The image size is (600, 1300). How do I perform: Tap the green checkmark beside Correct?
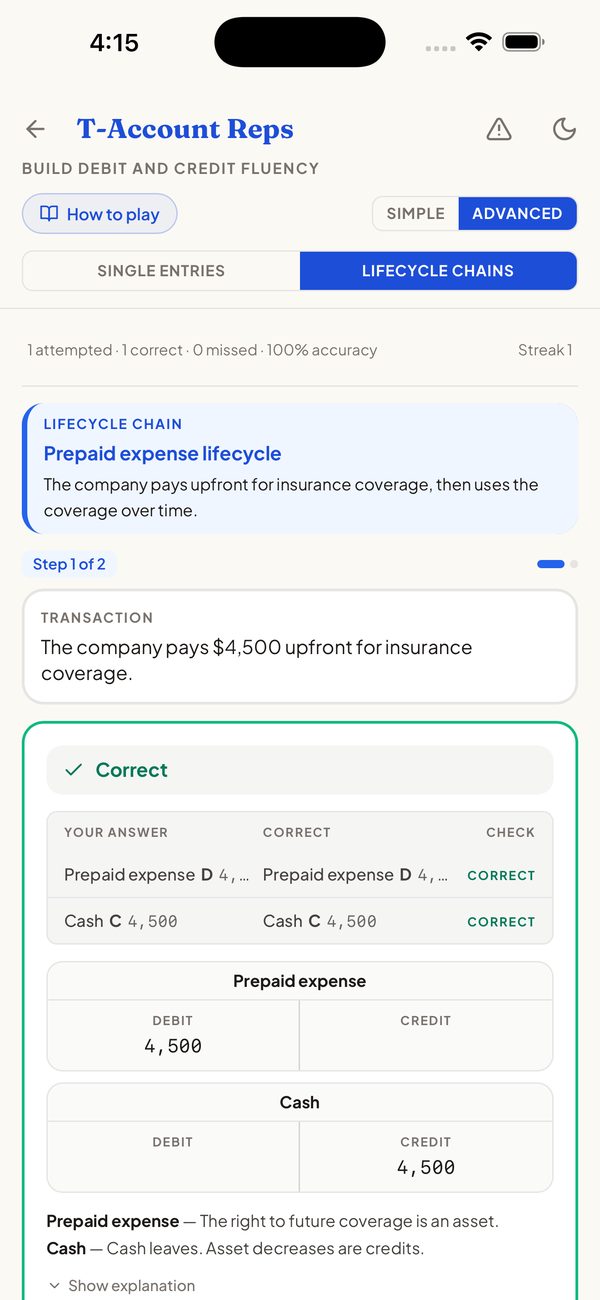73,770
